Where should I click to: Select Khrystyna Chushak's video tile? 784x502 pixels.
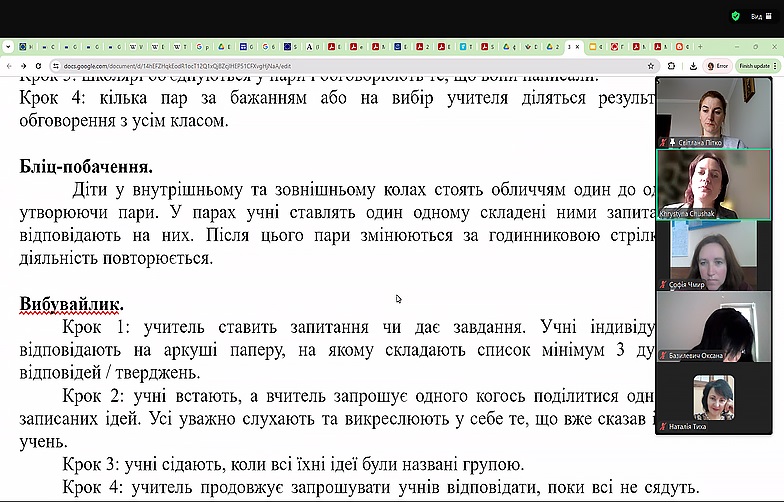click(x=712, y=184)
